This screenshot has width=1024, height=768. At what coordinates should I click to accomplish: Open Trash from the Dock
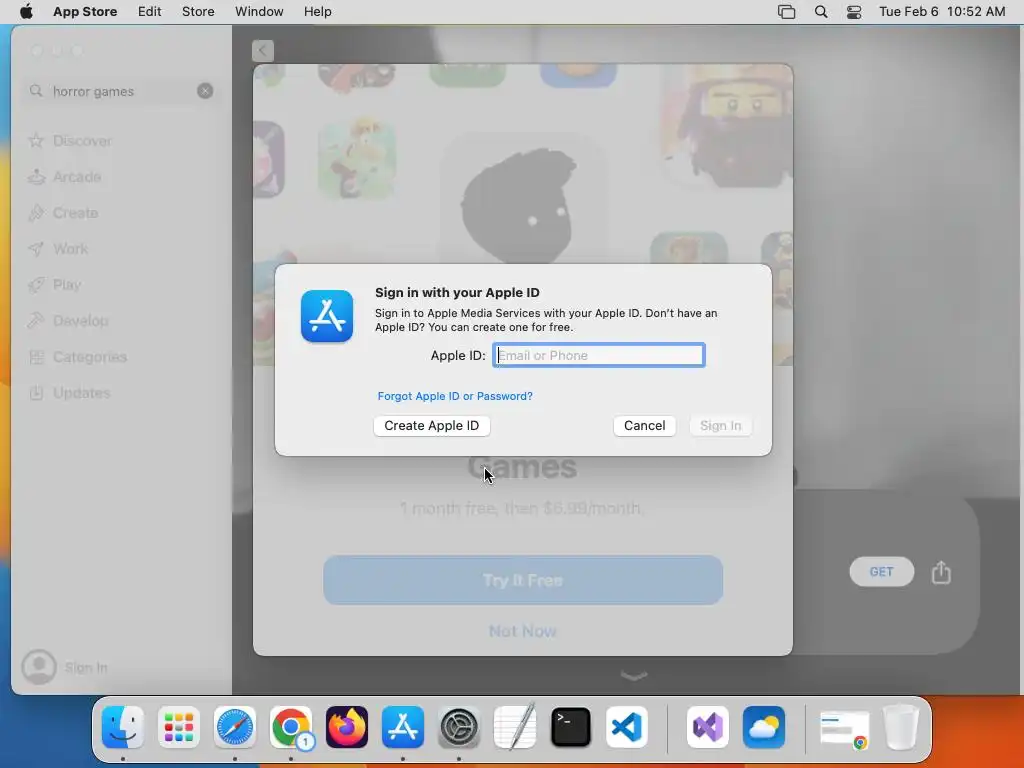pos(901,727)
